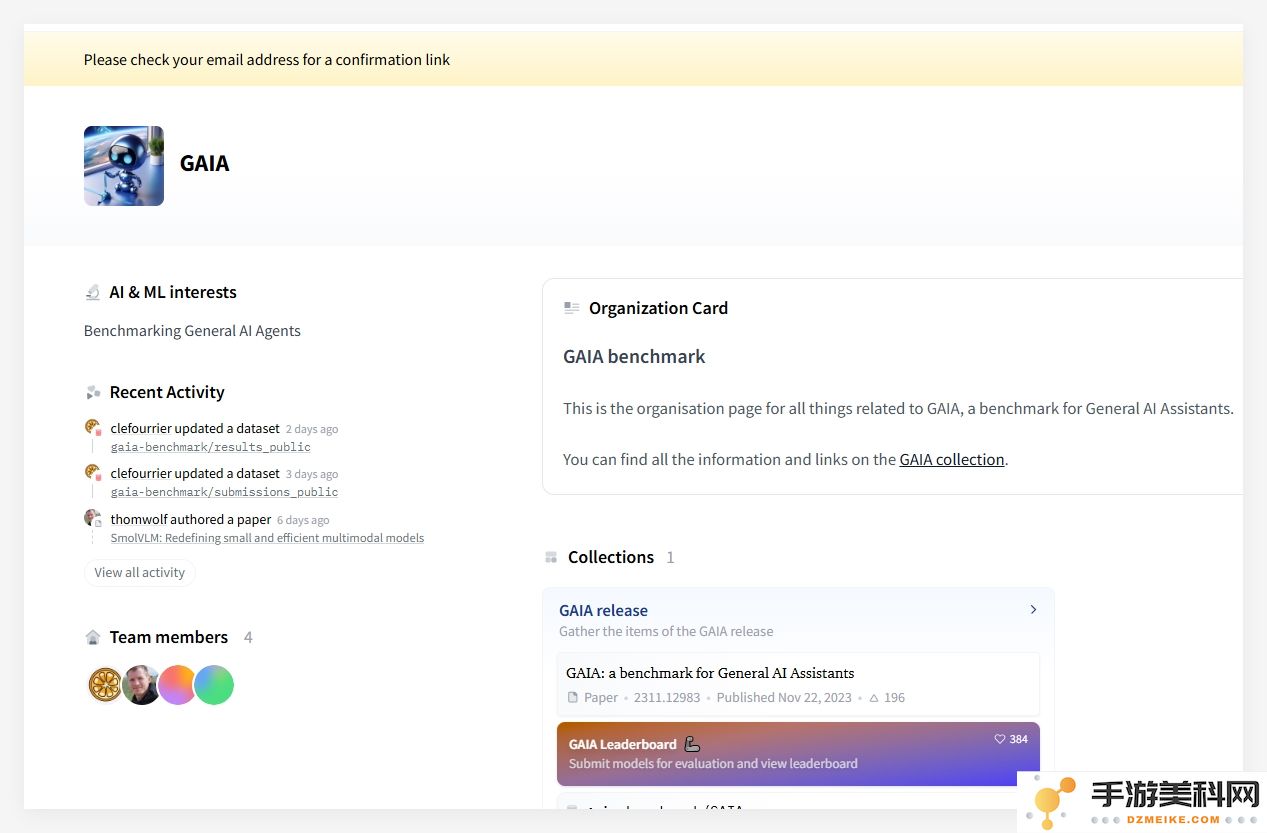Click the Paper document icon
Screen dimensions: 1267x833
573,698
